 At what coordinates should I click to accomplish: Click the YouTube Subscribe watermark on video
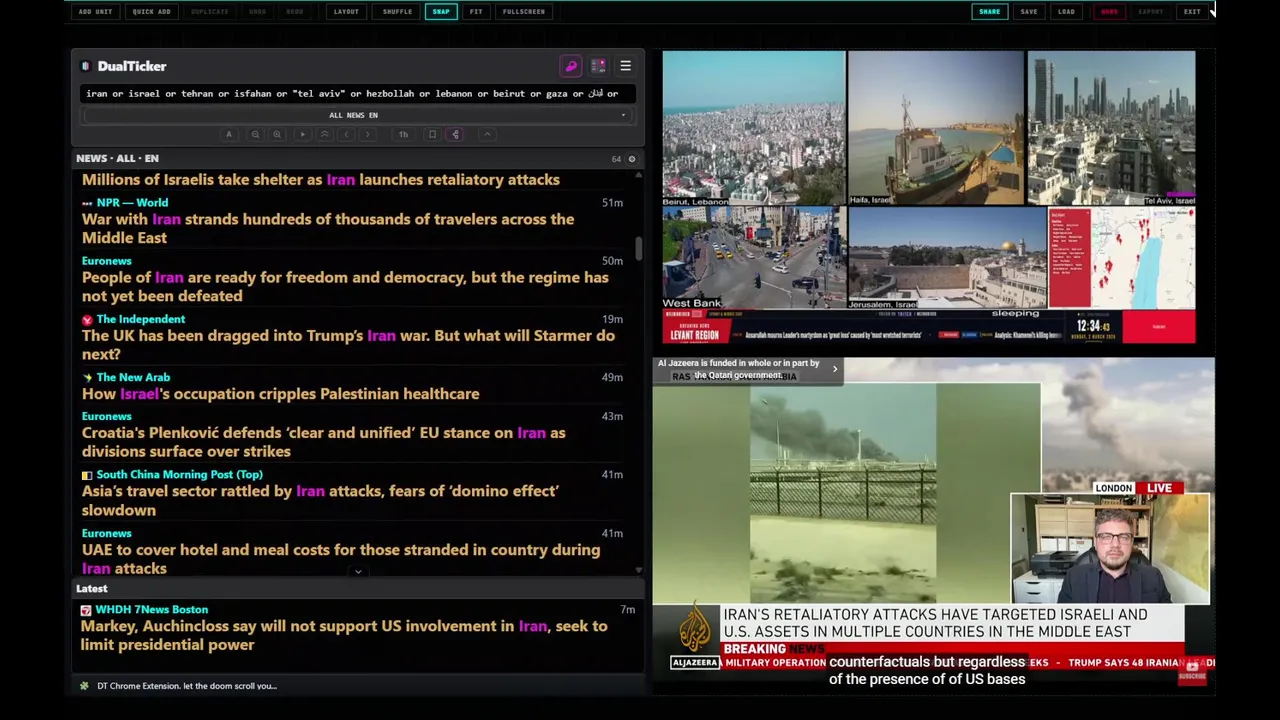1192,670
